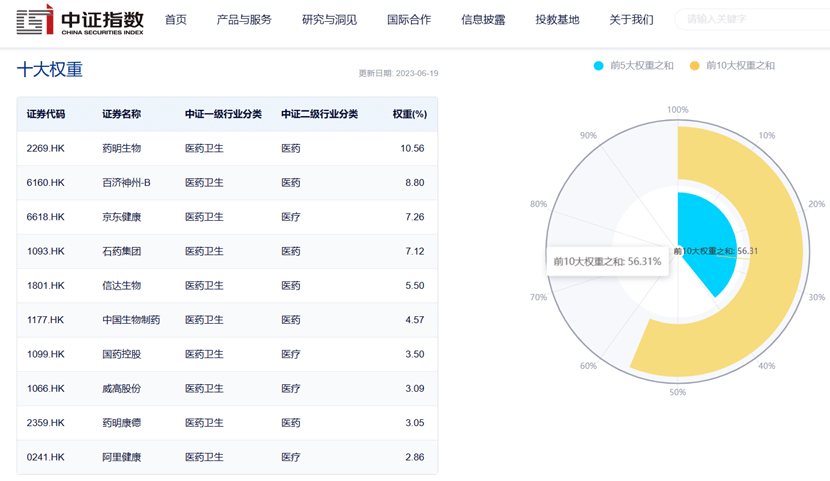
Task: Click the name 中国生物制药
Action: [131, 320]
